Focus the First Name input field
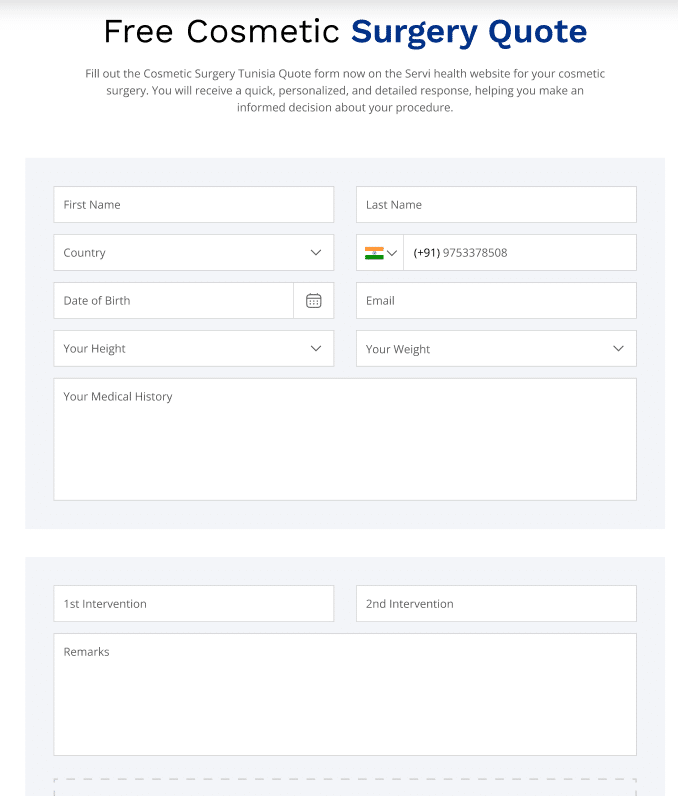 click(x=194, y=205)
